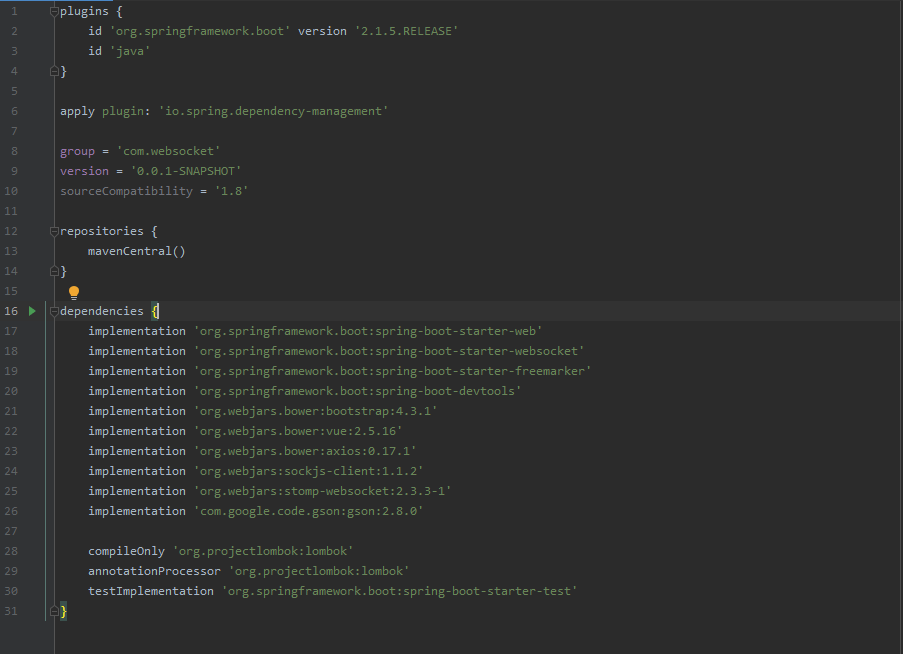Click the fold end marker closing plugins block

pyautogui.click(x=54, y=71)
